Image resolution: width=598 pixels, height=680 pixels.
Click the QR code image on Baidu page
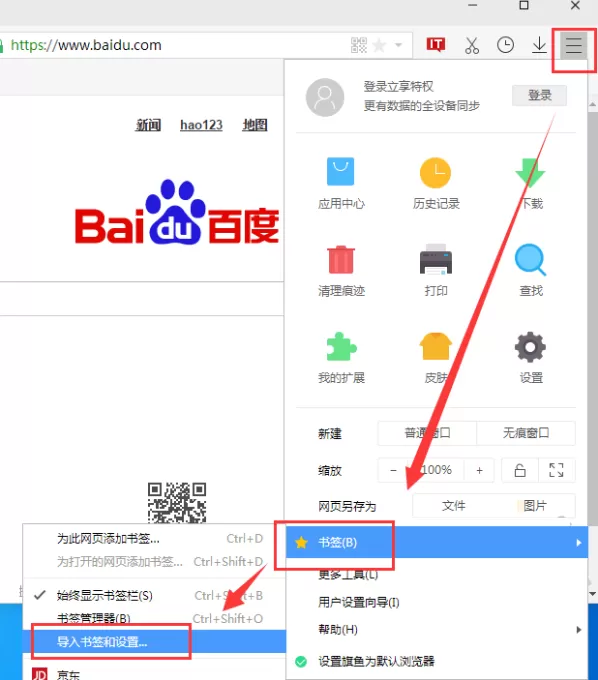click(176, 503)
